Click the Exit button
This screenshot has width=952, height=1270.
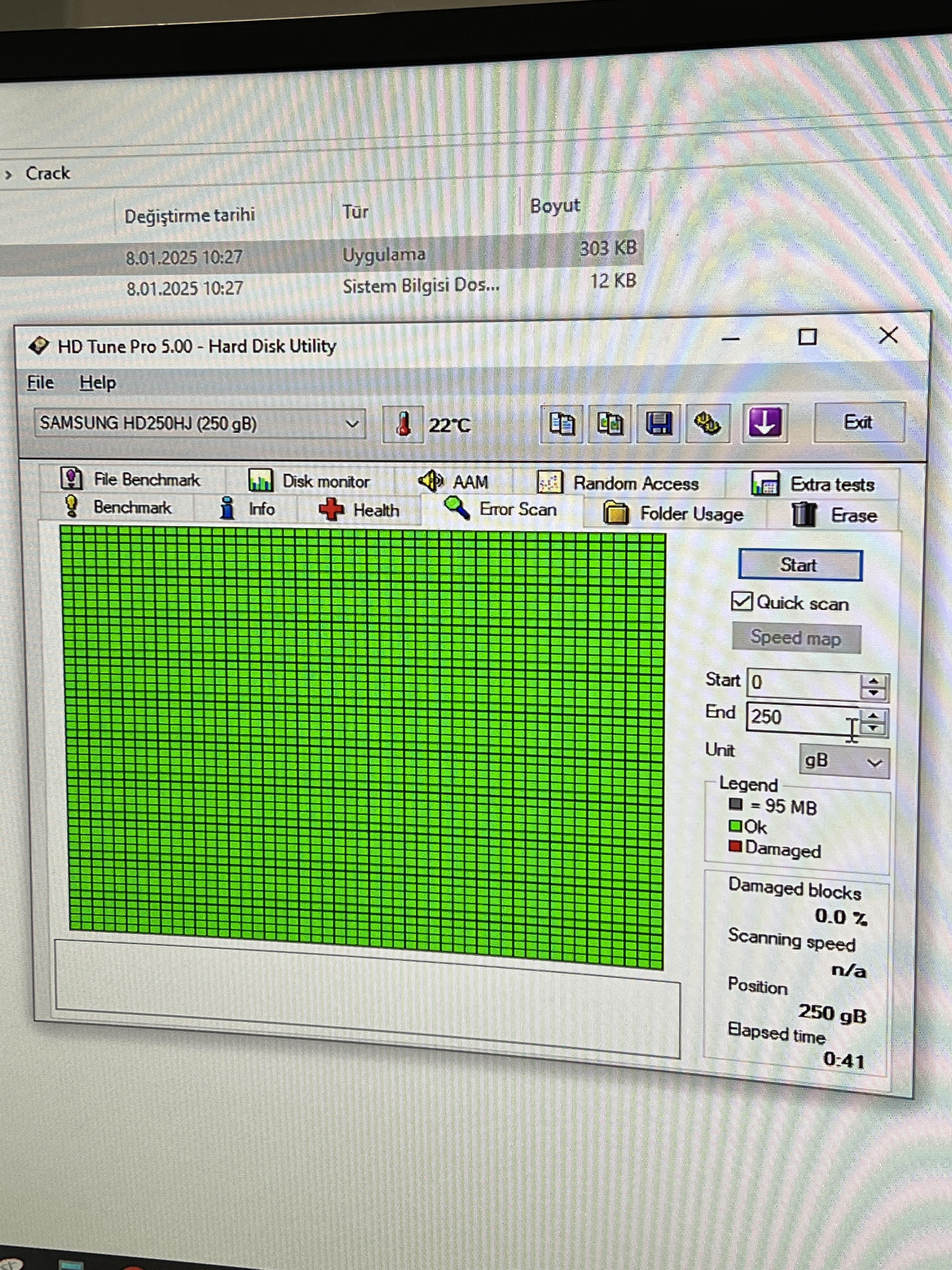[858, 422]
